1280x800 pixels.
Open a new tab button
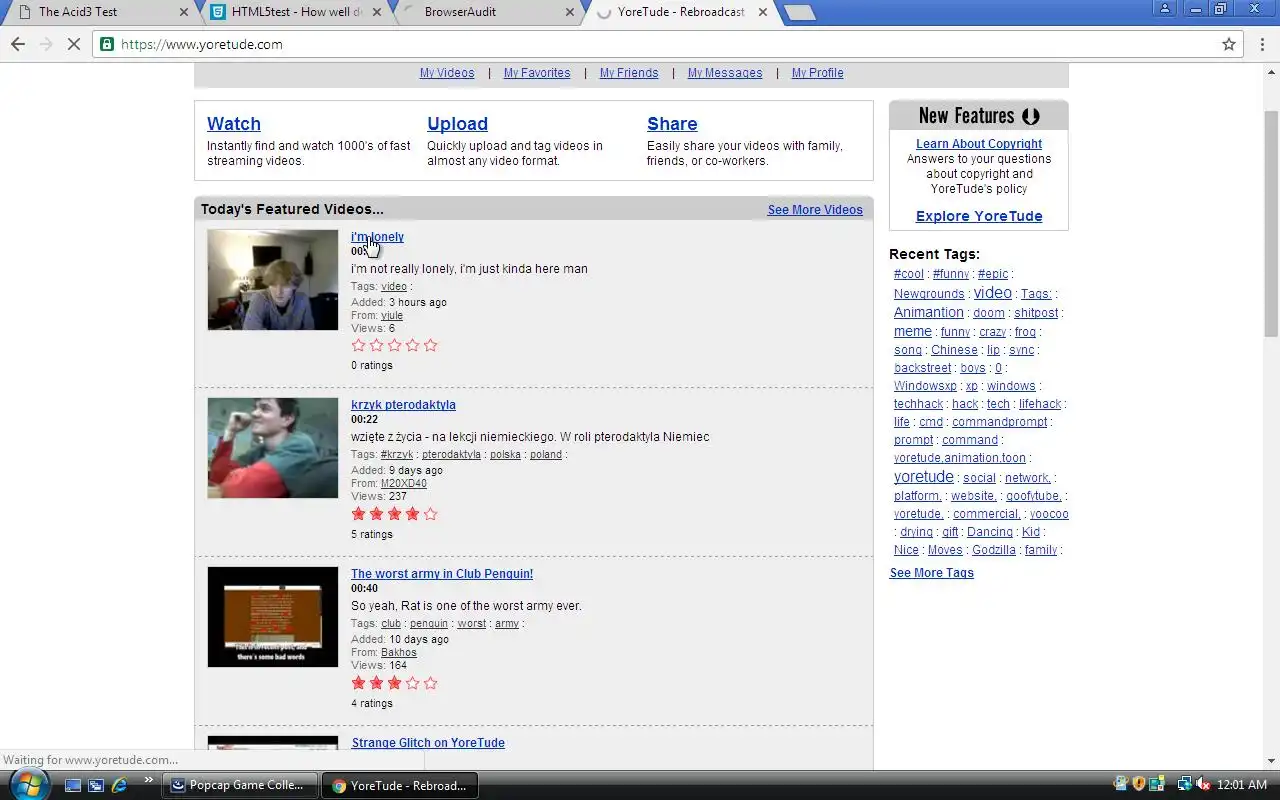point(800,13)
